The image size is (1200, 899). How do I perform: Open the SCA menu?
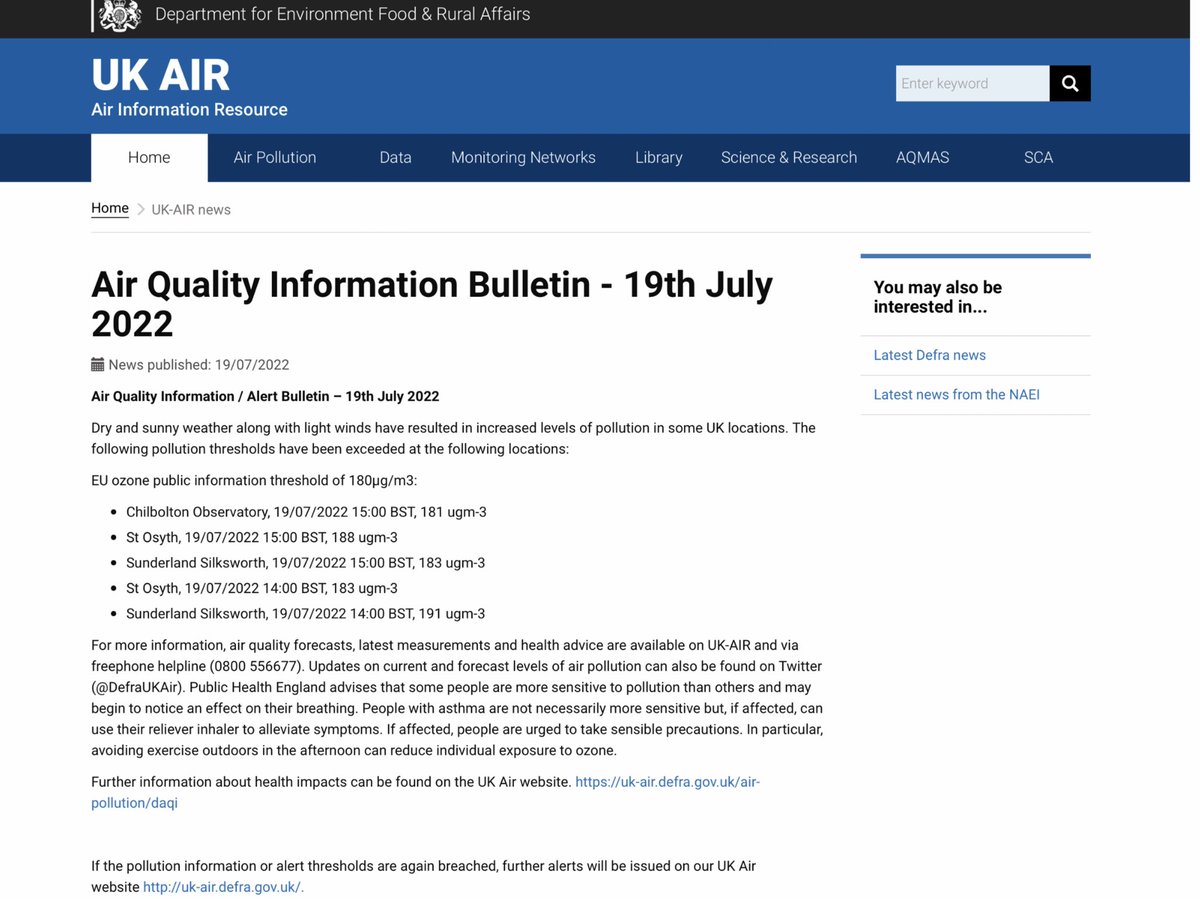coord(1039,158)
